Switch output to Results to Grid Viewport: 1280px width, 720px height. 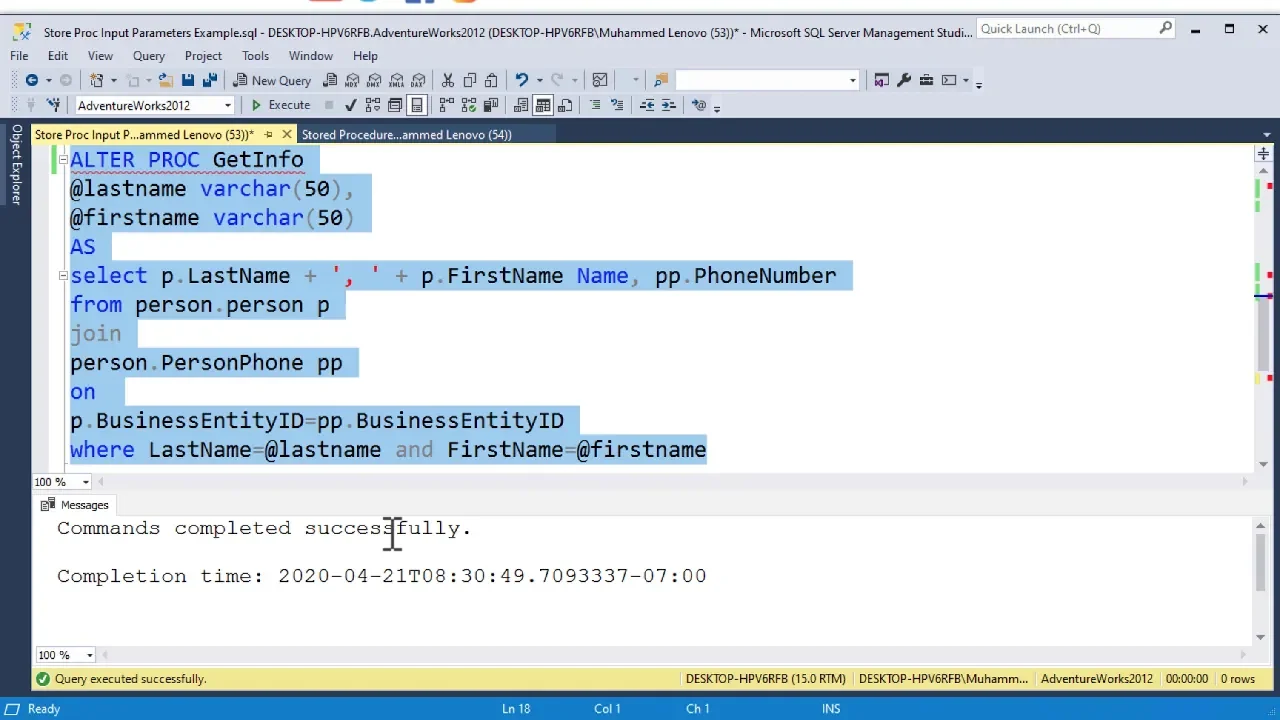[x=543, y=105]
